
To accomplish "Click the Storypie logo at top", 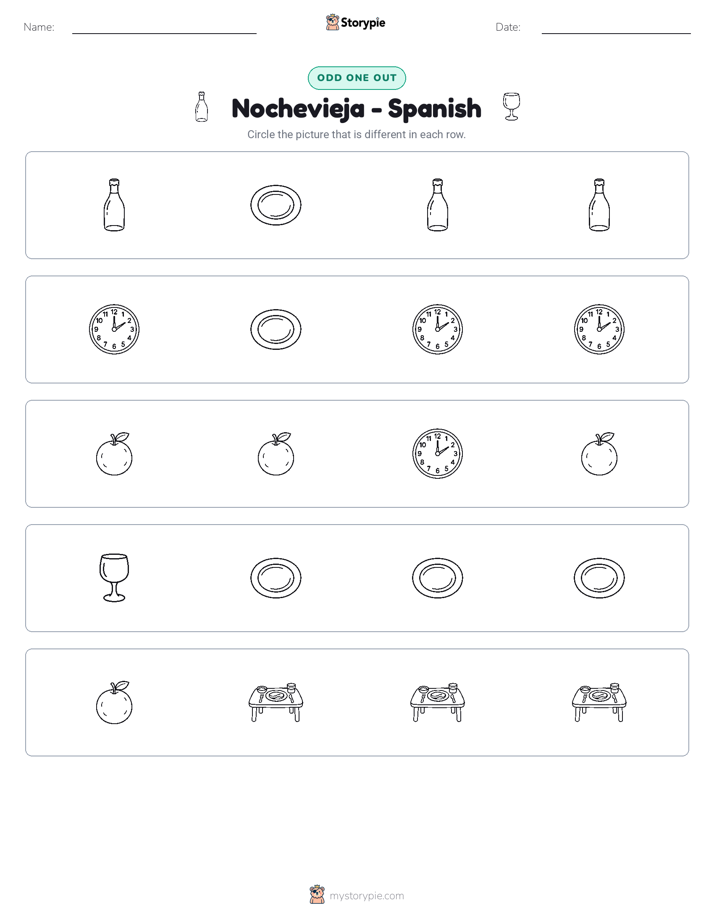I will point(356,22).
